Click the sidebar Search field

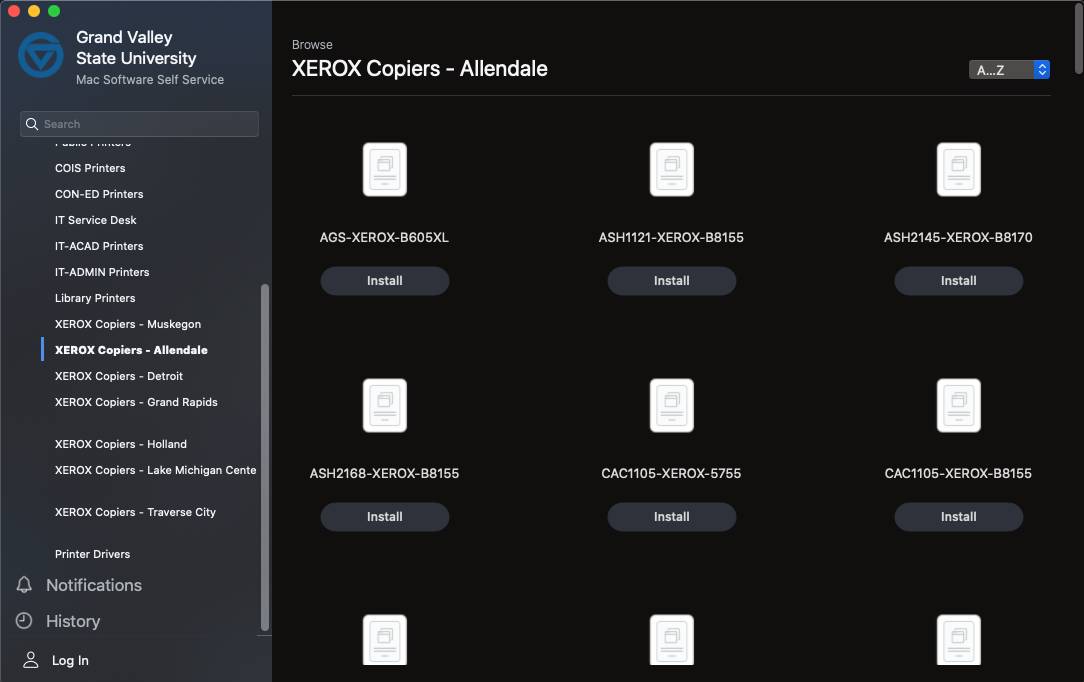(140, 124)
